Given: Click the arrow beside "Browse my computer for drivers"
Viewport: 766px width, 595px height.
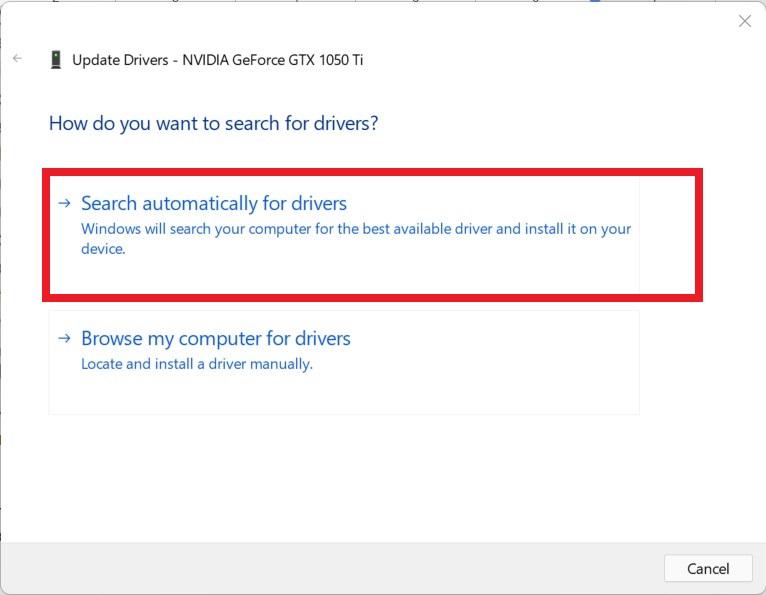Looking at the screenshot, I should (x=64, y=338).
